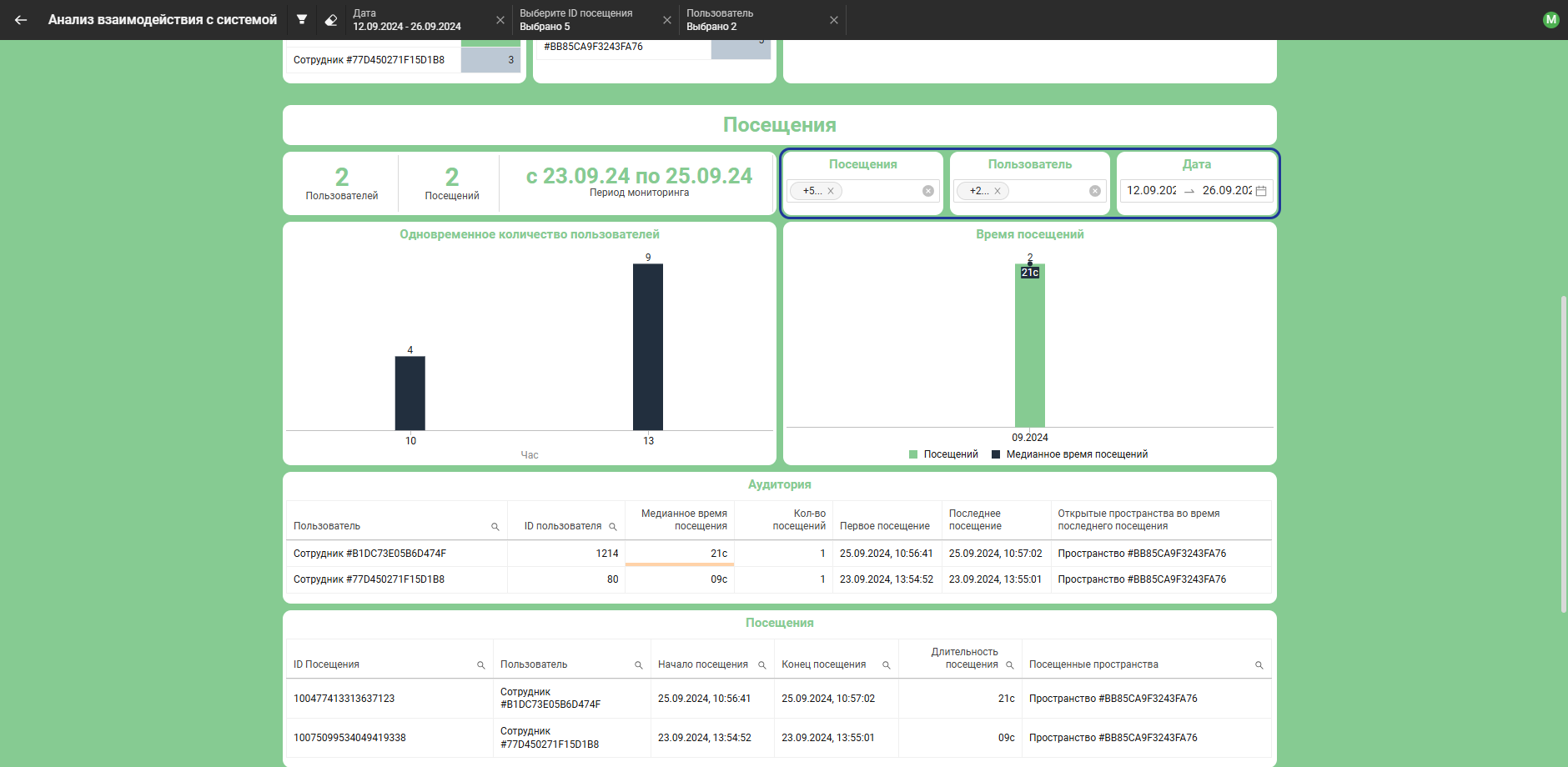Set end date 26.09.2024 field
The height and width of the screenshot is (767, 1568).
click(1227, 191)
